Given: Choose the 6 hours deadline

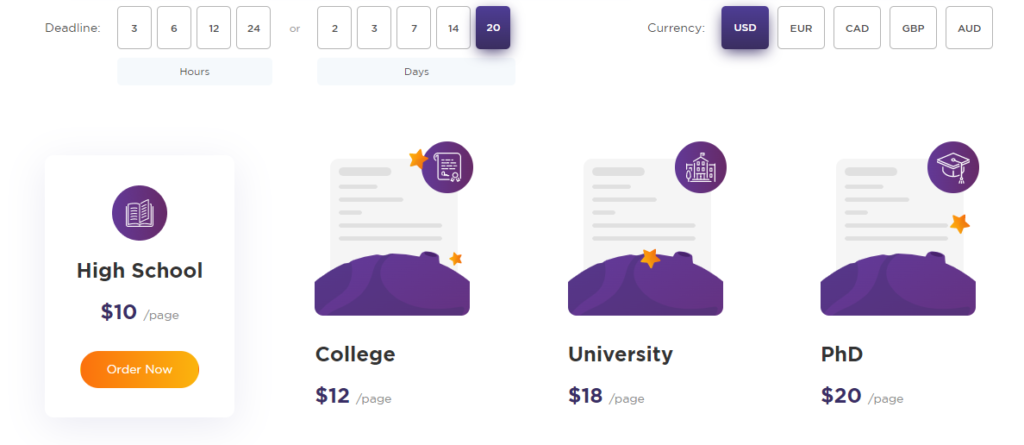Looking at the screenshot, I should click(x=174, y=28).
